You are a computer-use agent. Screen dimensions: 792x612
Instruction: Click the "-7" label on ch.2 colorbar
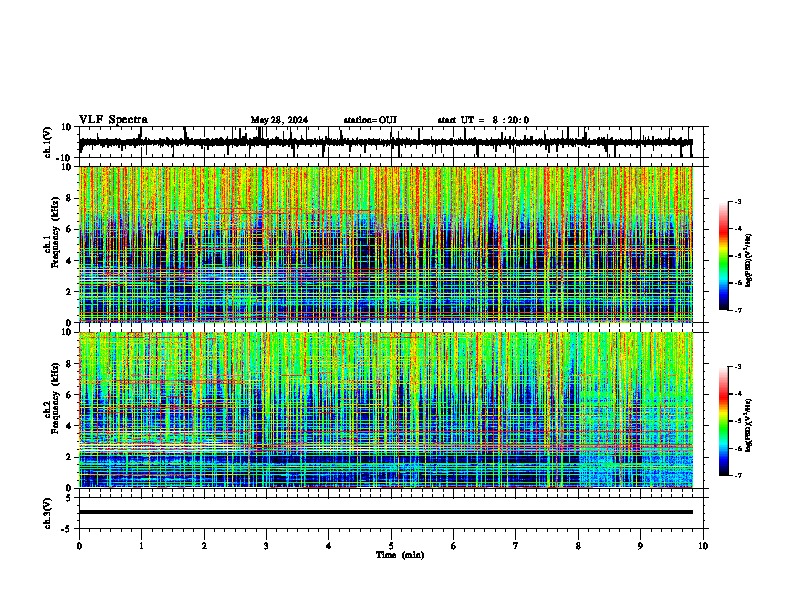[x=738, y=476]
